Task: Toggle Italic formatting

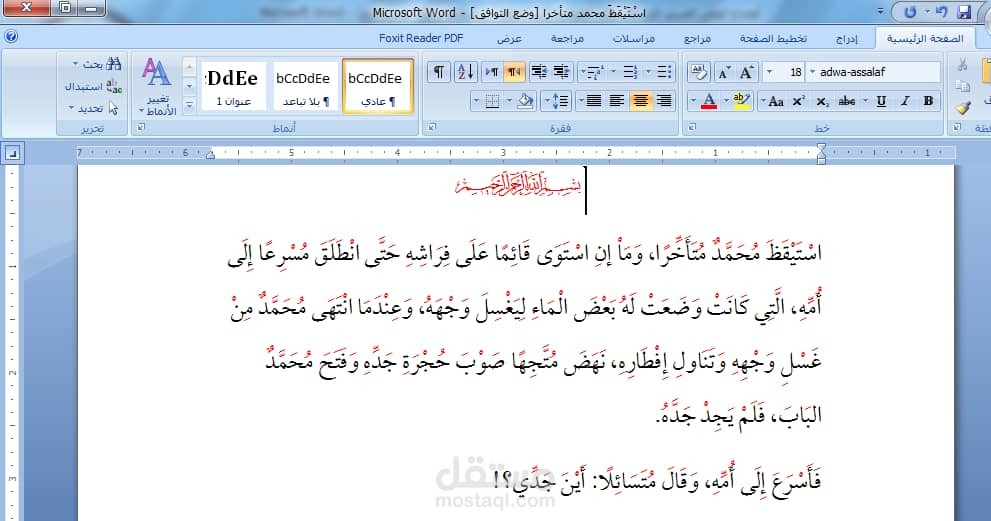Action: point(905,101)
